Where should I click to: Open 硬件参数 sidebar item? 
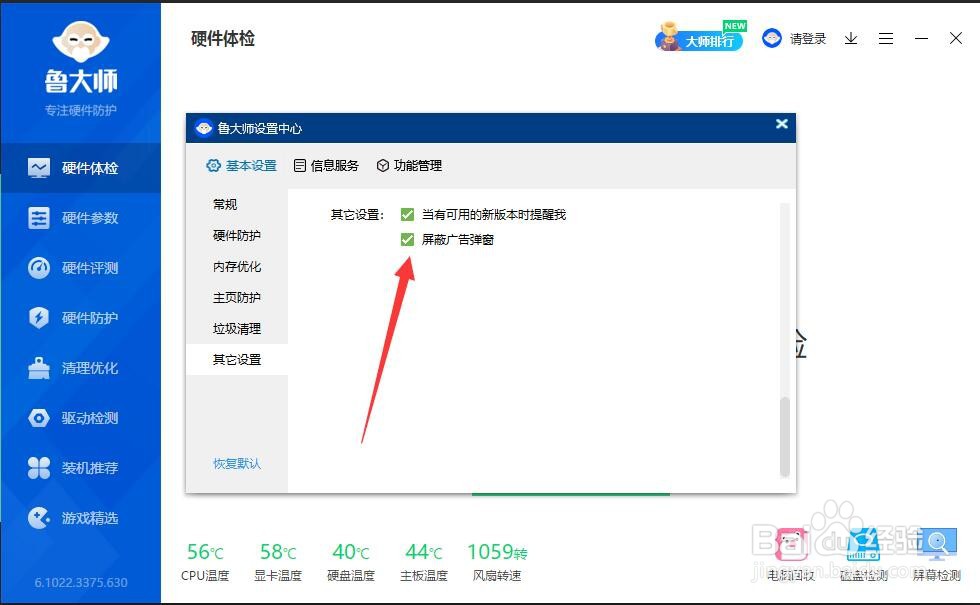(81, 218)
